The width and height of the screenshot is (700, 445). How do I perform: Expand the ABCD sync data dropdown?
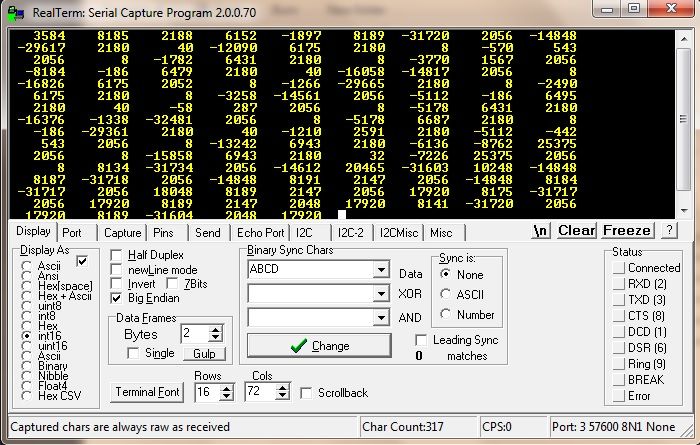click(x=381, y=270)
